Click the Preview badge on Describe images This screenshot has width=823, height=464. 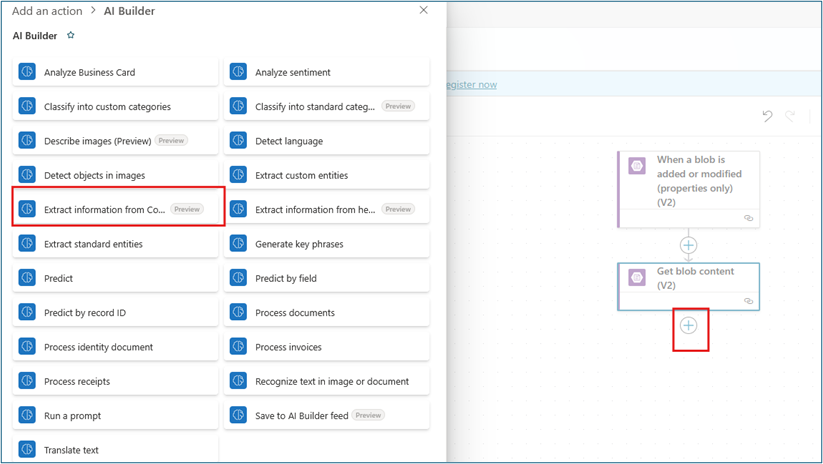click(171, 141)
